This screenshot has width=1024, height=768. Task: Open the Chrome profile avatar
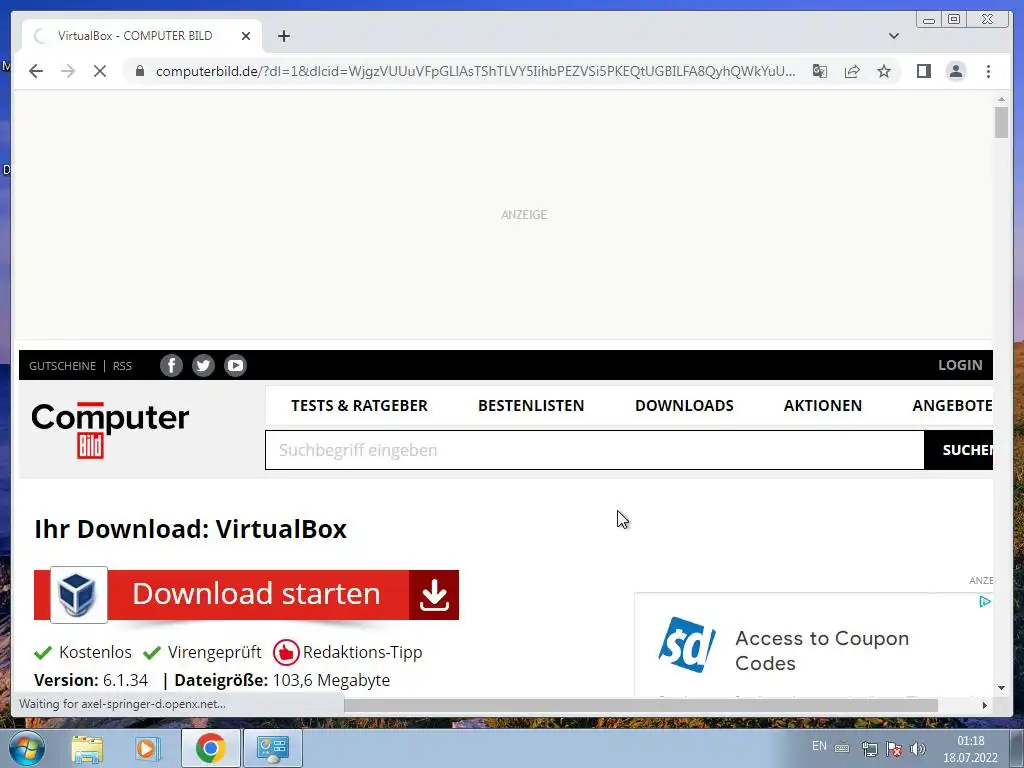click(955, 71)
